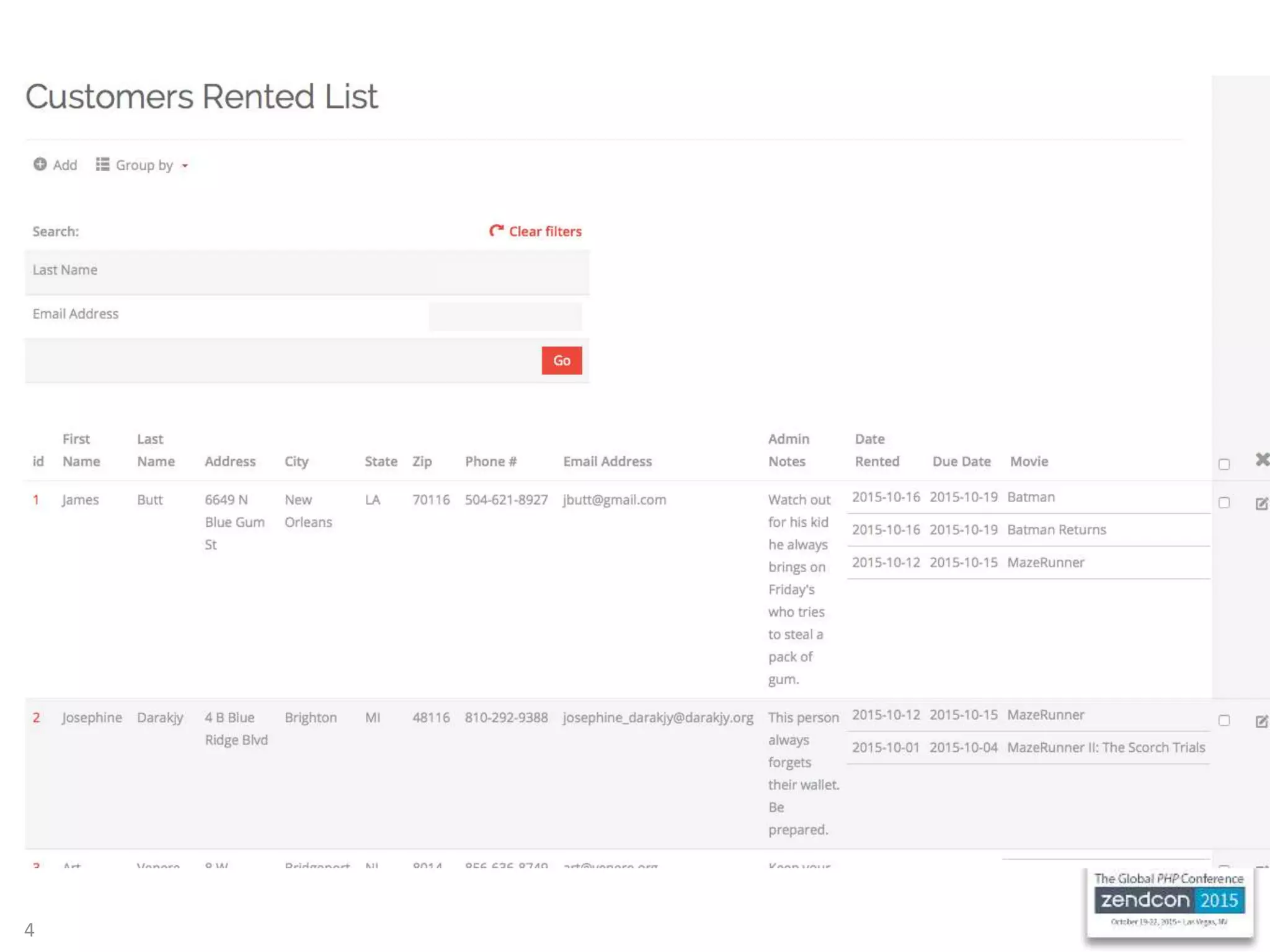Click the Email Address column header
Screen dimensions: 1270x952
607,461
